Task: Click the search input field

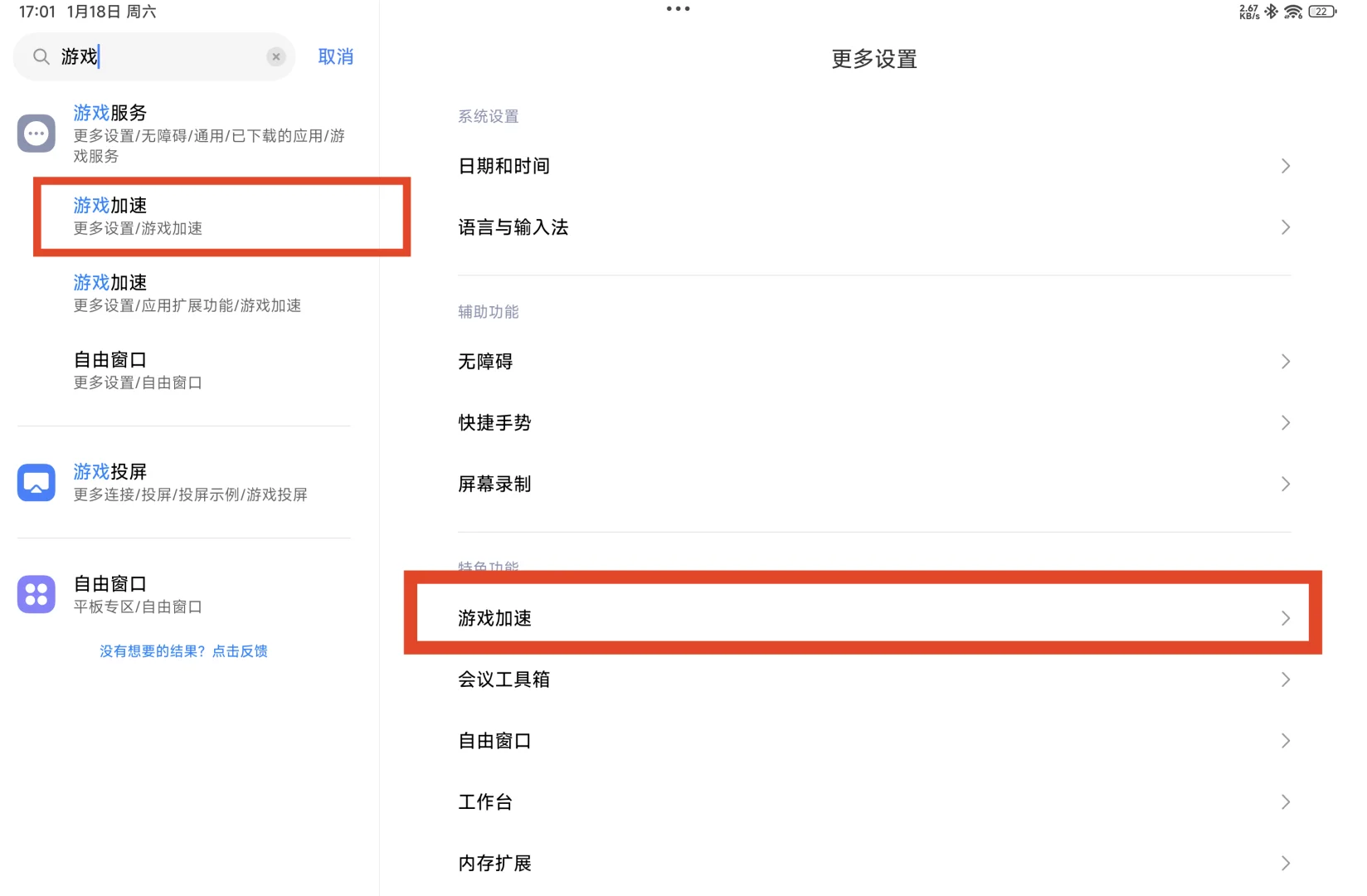Action: pyautogui.click(x=149, y=56)
